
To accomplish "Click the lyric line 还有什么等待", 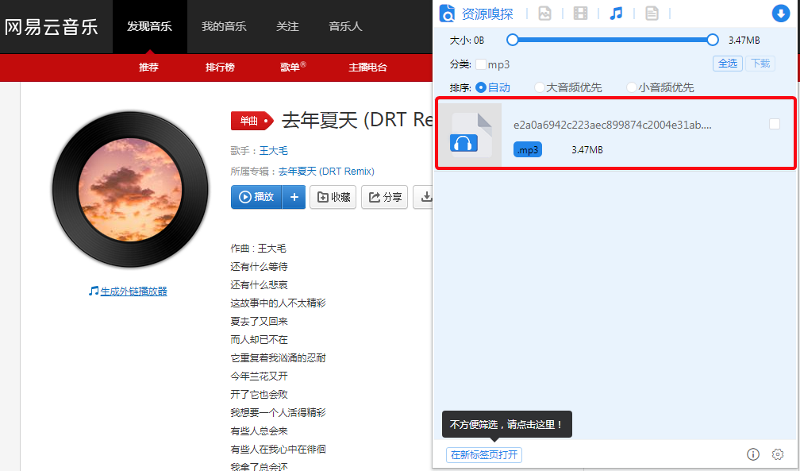I will [x=259, y=266].
